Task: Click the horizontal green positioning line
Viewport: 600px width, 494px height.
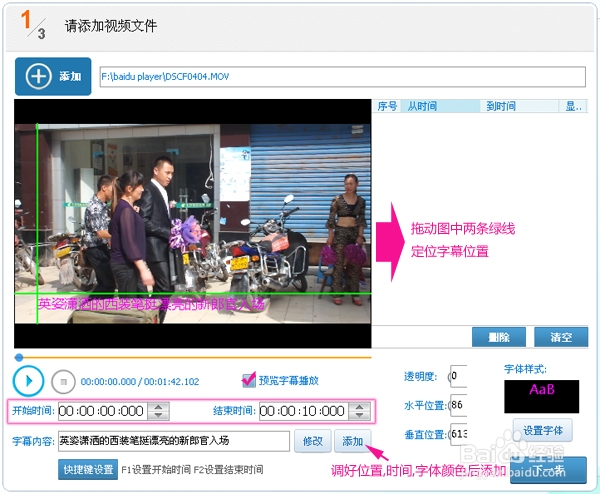Action: tap(193, 294)
